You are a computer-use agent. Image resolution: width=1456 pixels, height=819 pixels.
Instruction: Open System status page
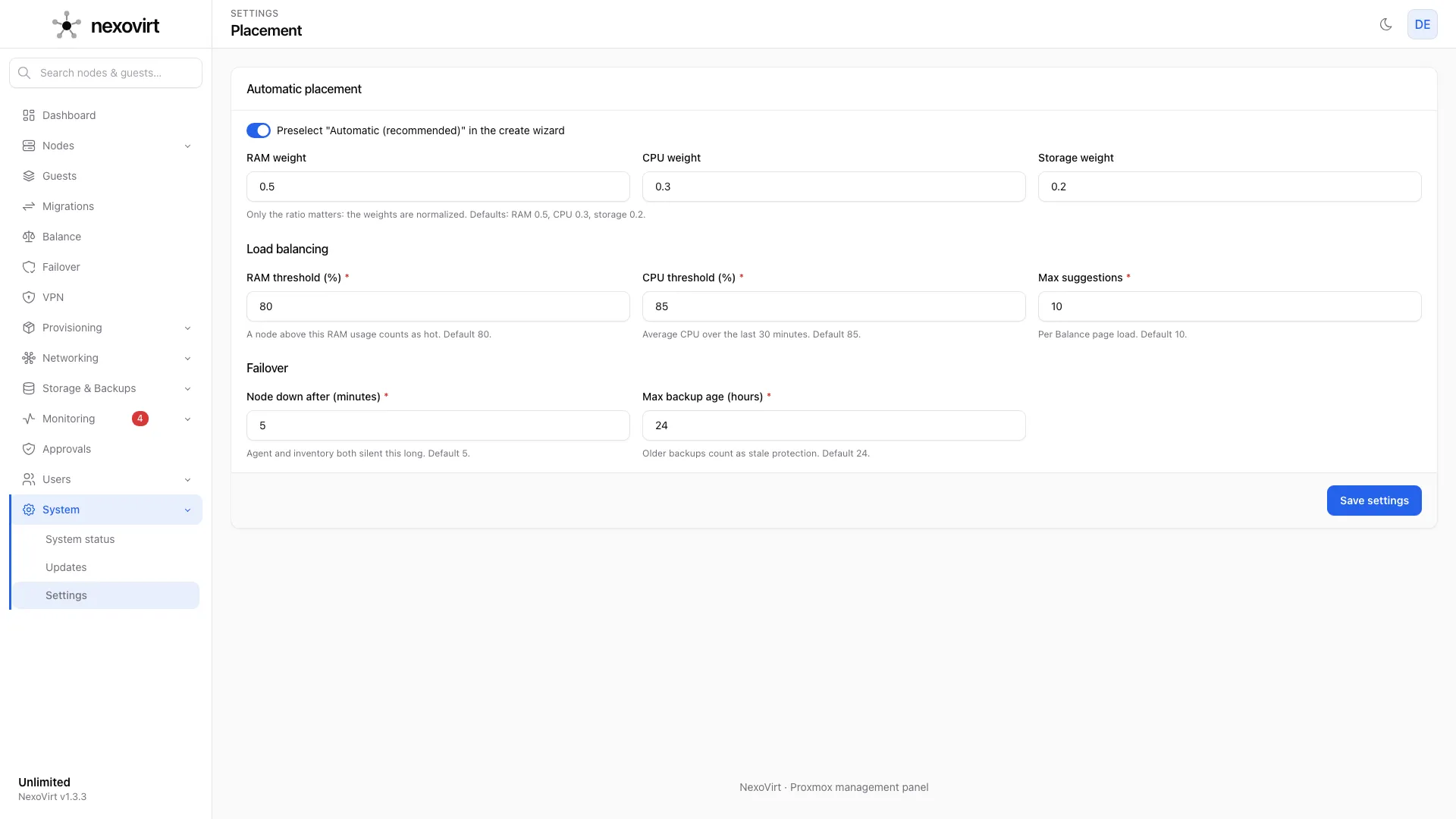(106, 539)
